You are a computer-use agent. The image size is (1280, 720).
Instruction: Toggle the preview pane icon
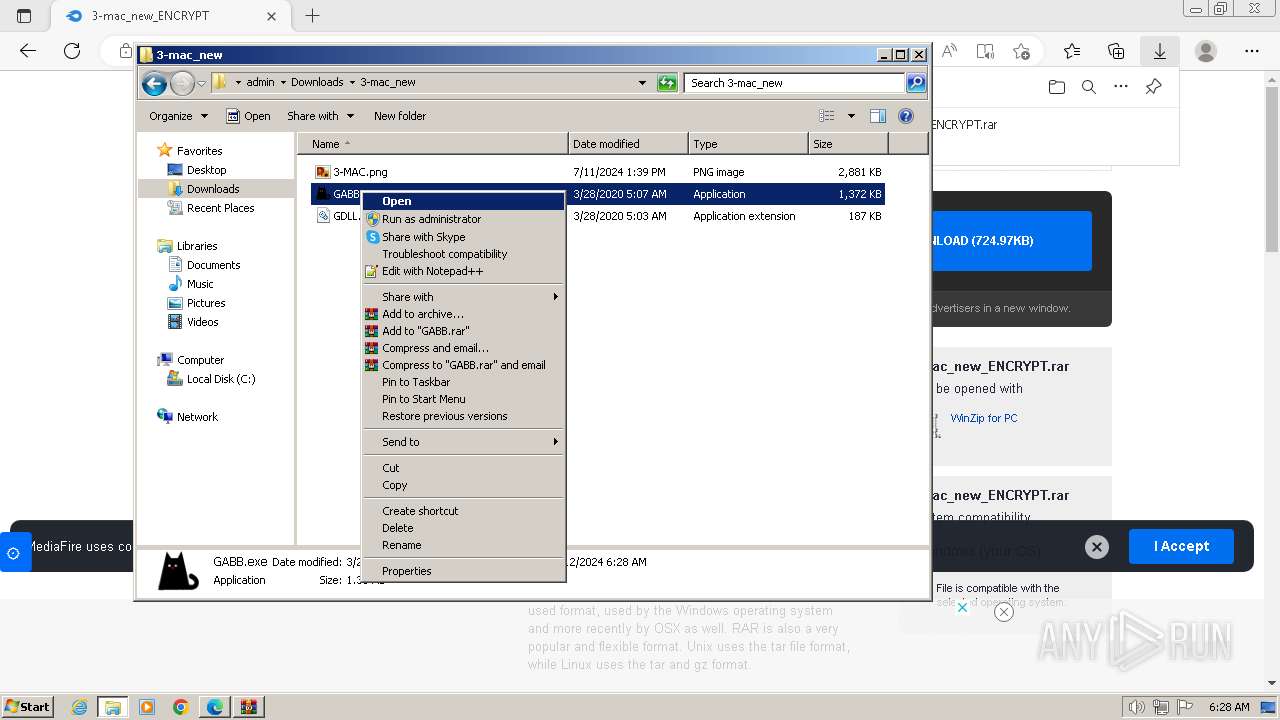coord(877,116)
